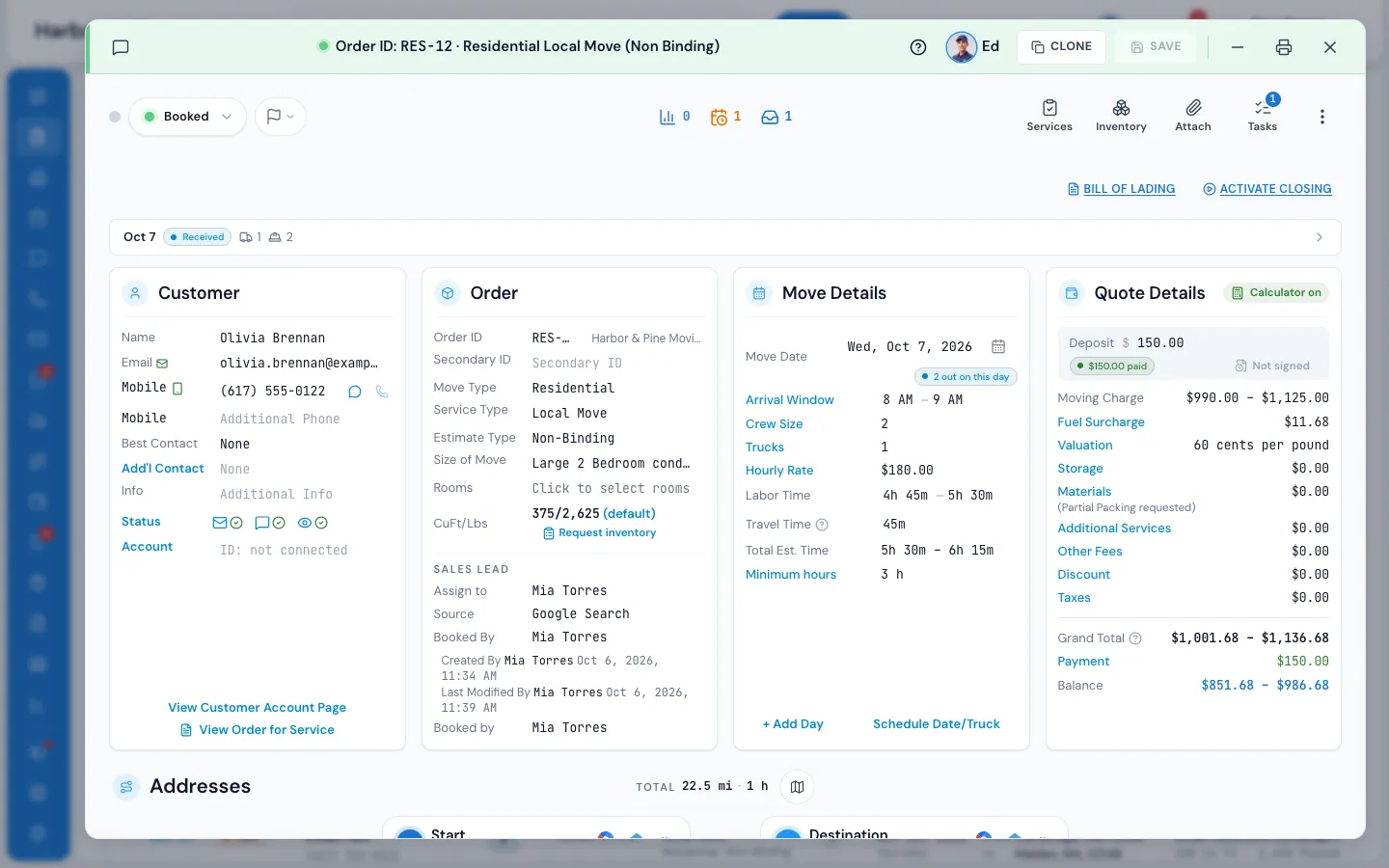Open the Services panel

(1049, 116)
